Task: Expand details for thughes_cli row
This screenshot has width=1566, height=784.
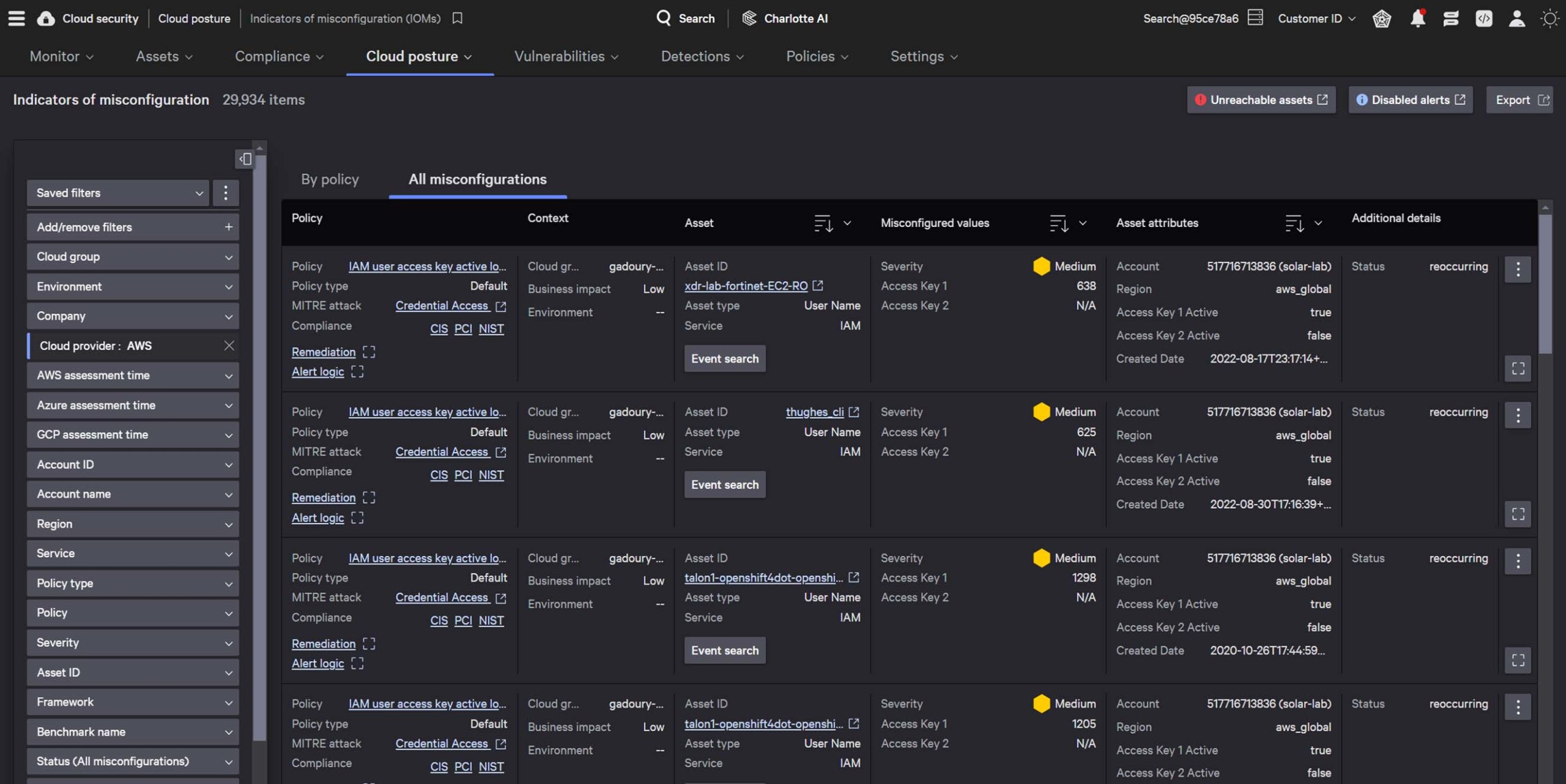Action: [1518, 514]
